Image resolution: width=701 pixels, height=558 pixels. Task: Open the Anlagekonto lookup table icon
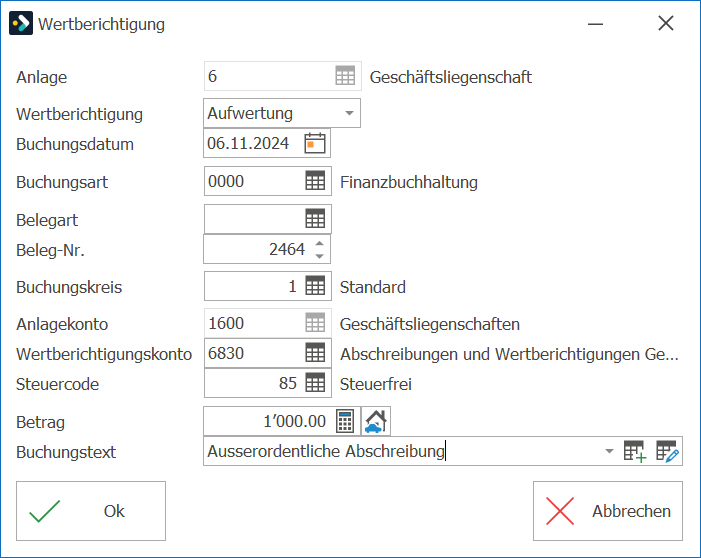(x=315, y=323)
